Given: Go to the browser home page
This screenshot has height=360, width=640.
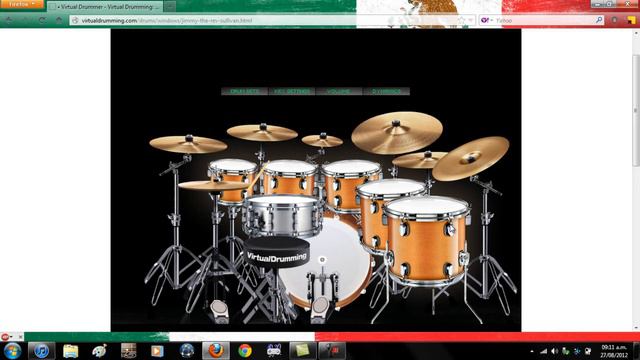Looking at the screenshot, I should coord(59,20).
